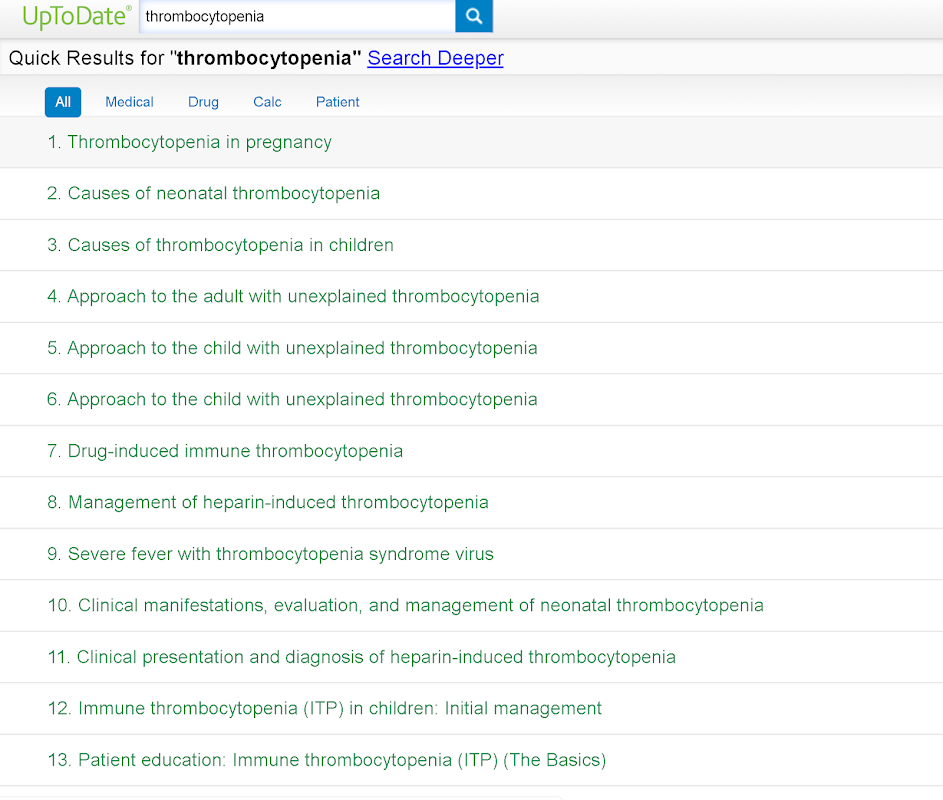Open the adult unexplained thrombocytopenia approach
The image size is (943, 800).
(303, 296)
